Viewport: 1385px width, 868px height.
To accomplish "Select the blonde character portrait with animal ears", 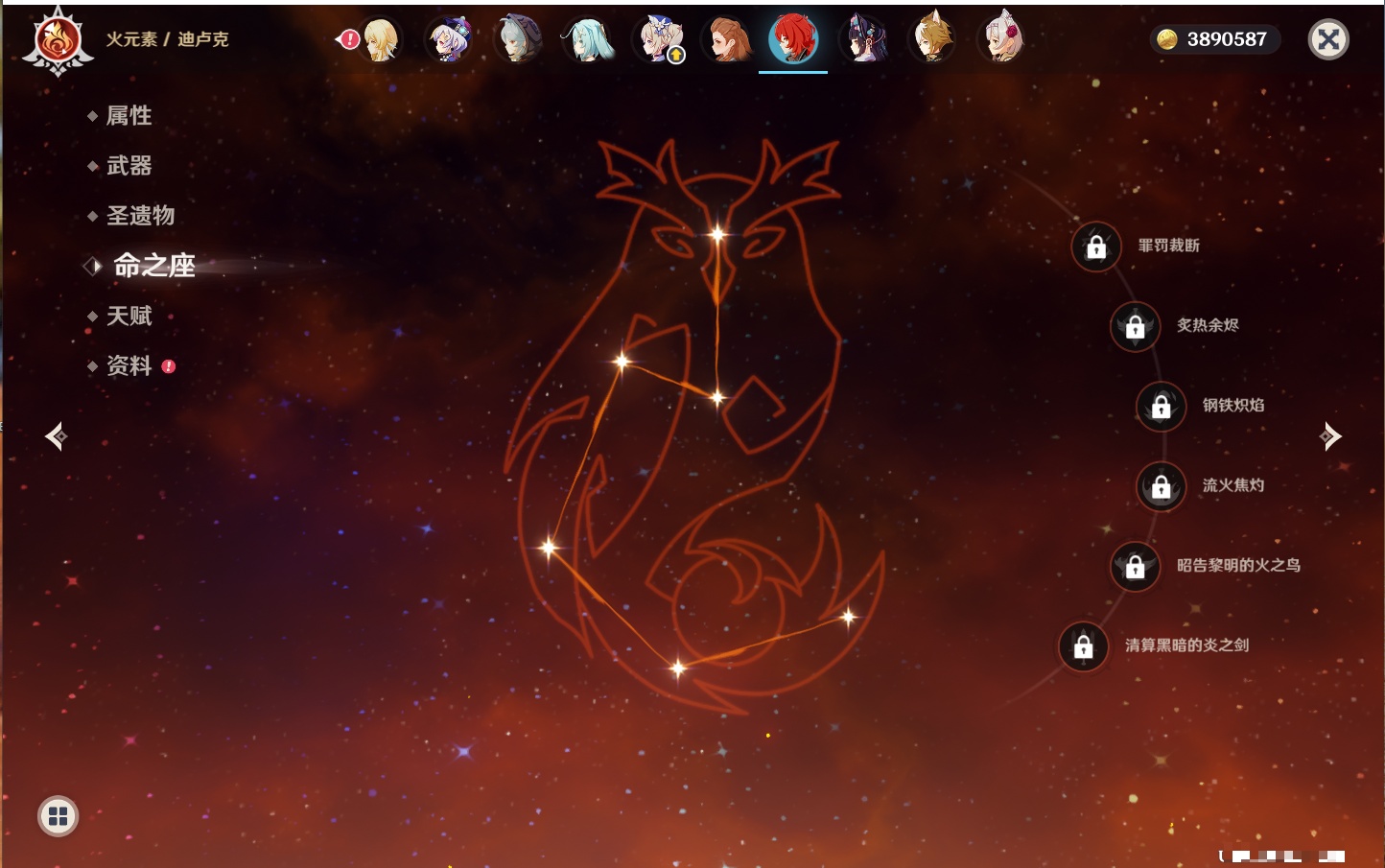I will [932, 40].
